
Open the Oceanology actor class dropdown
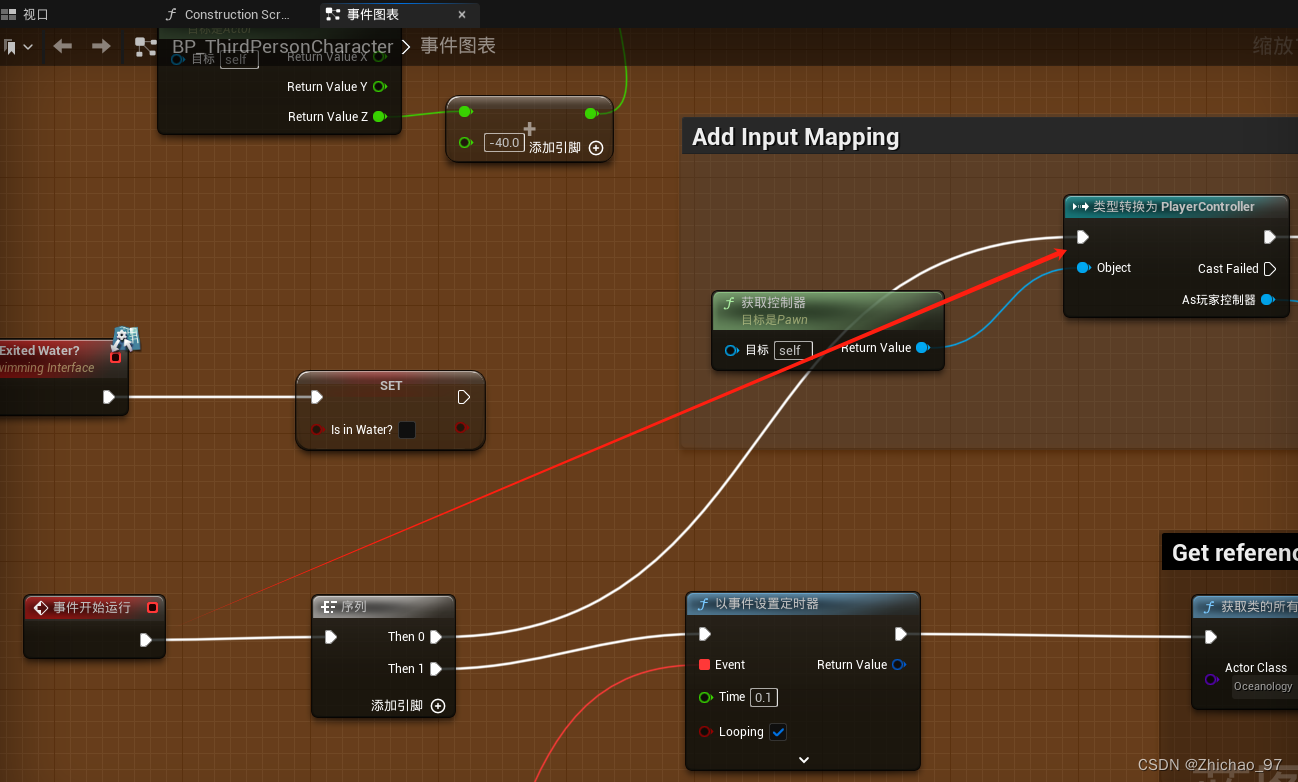(1264, 686)
